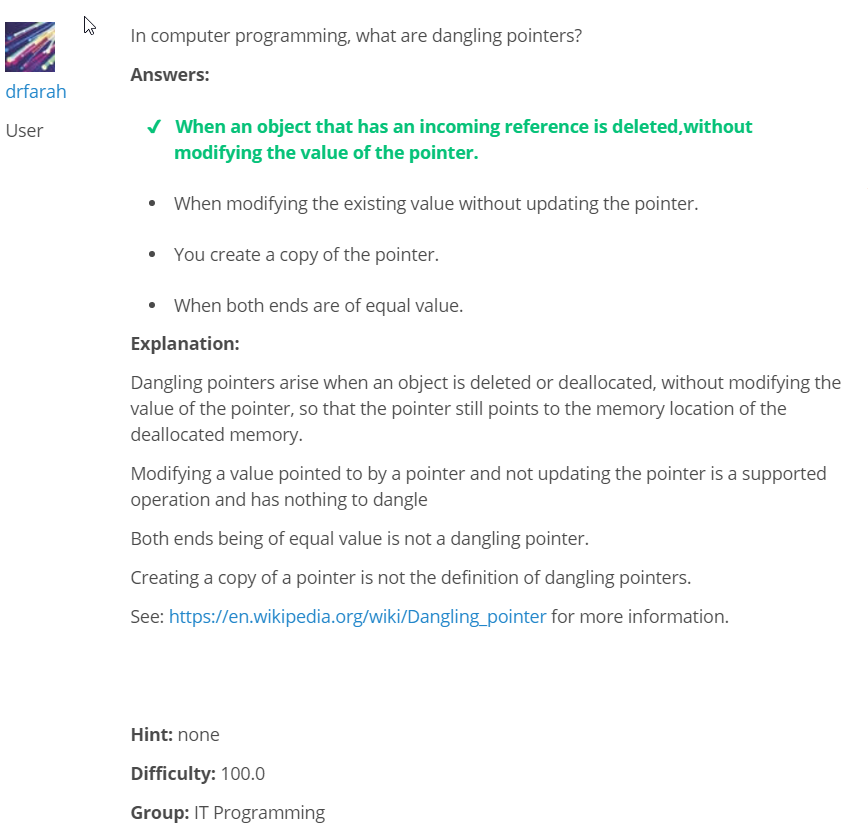
Task: Click the 'User' role label under drfarah
Action: [24, 131]
